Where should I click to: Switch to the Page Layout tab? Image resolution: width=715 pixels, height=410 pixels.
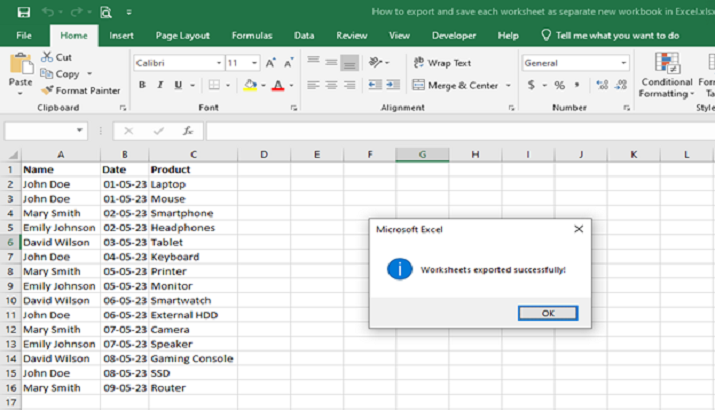pyautogui.click(x=183, y=35)
